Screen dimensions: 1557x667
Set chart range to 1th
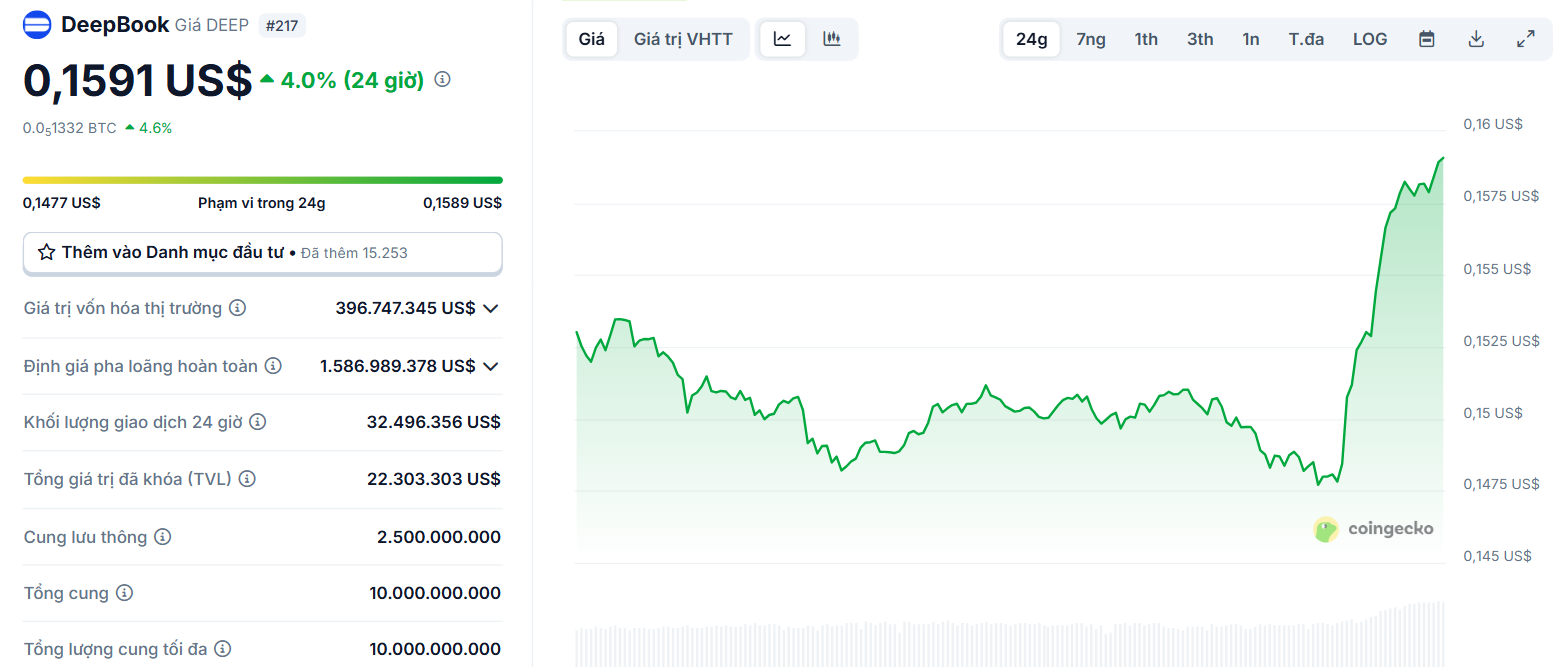pyautogui.click(x=1146, y=39)
